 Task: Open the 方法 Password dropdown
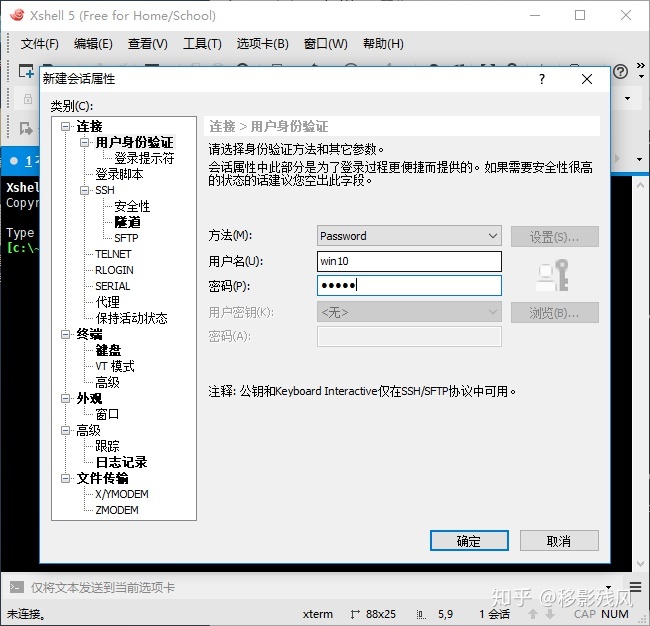click(x=409, y=236)
